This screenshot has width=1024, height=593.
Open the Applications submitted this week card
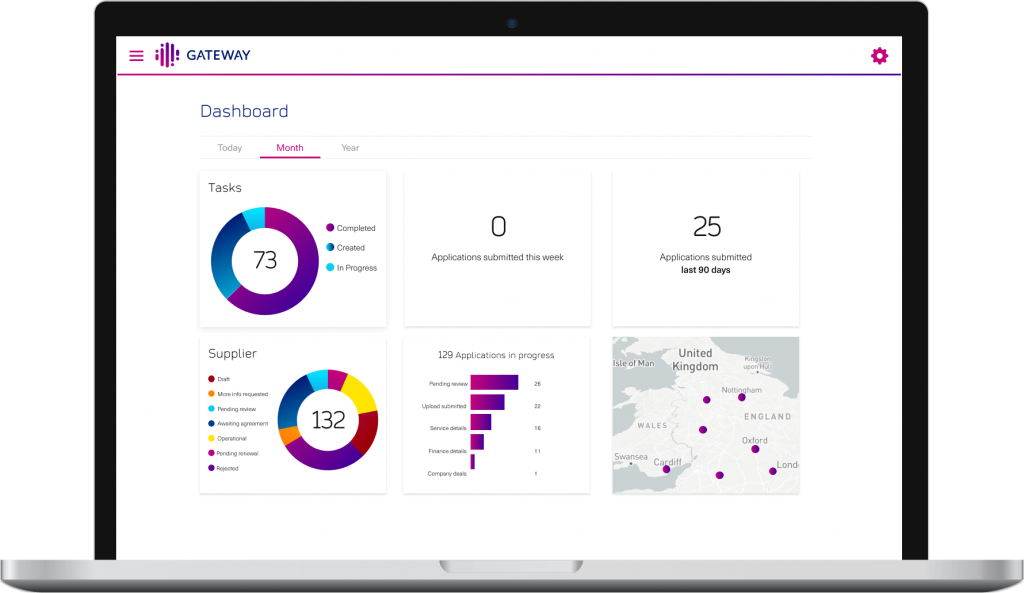497,247
